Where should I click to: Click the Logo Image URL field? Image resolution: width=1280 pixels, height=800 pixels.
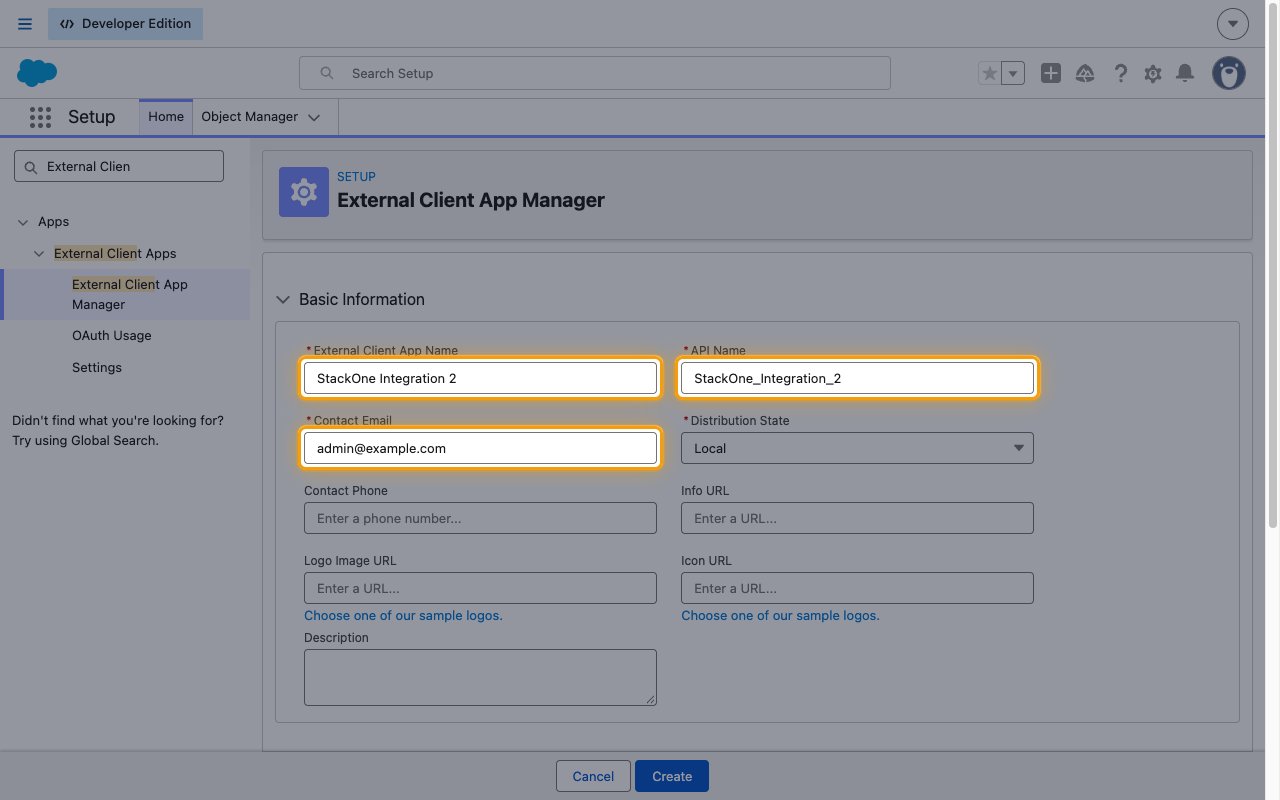pos(481,588)
